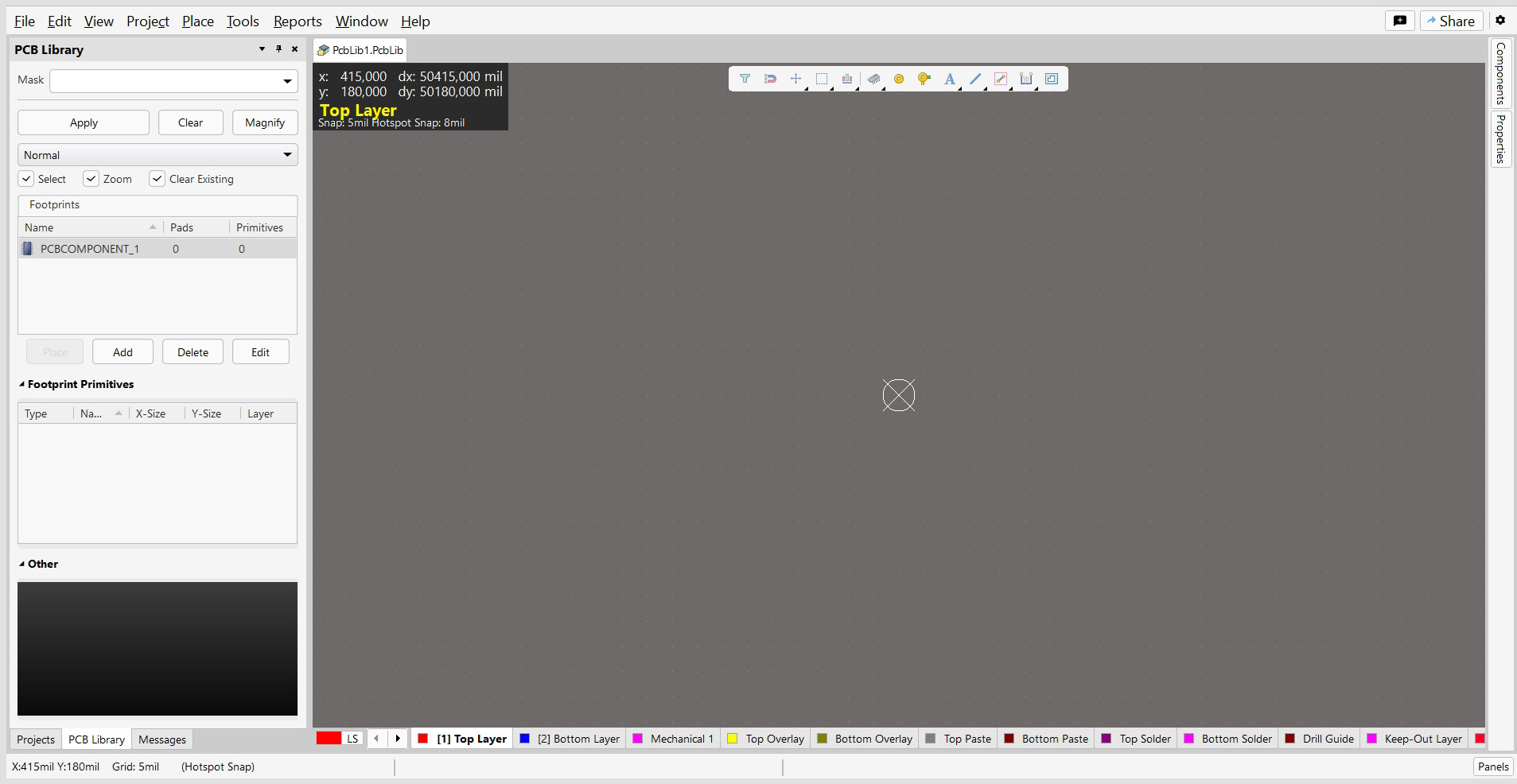Open the Panels button
This screenshot has width=1517, height=784.
(1493, 767)
